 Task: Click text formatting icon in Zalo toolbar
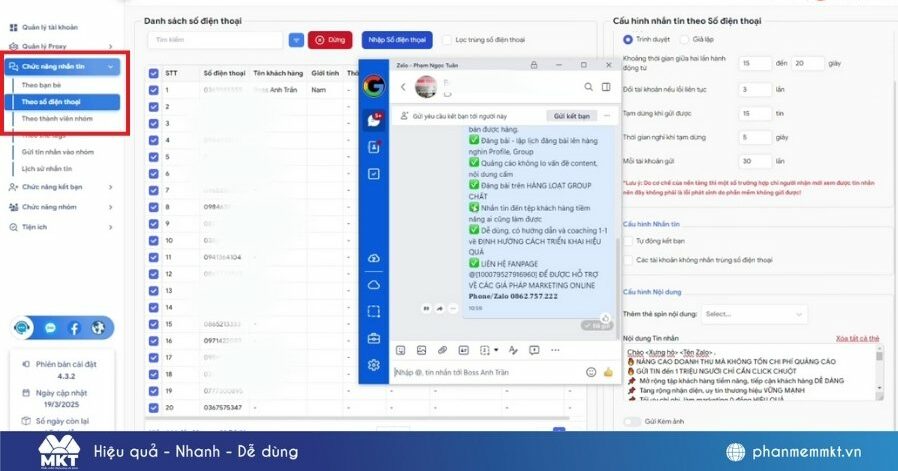coord(513,350)
